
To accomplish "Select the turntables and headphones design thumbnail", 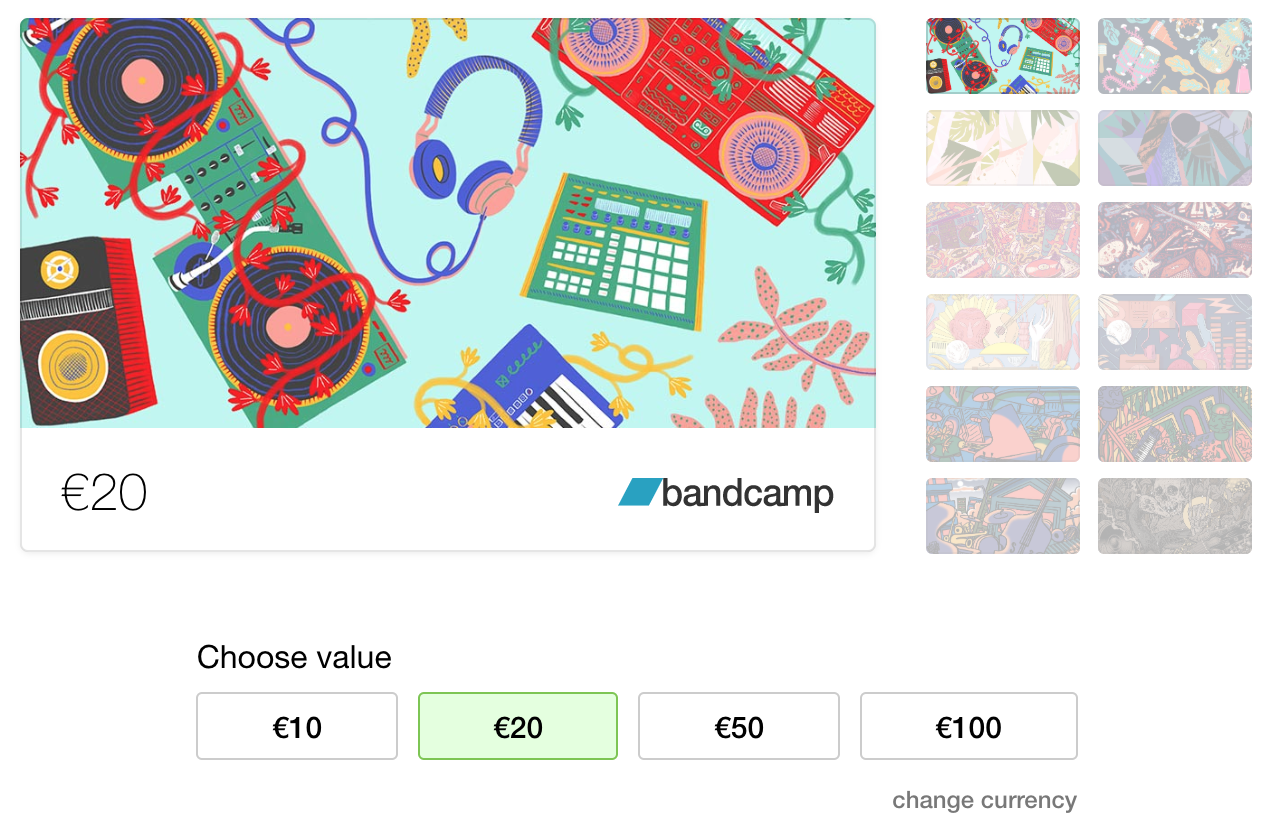I will coord(1003,56).
